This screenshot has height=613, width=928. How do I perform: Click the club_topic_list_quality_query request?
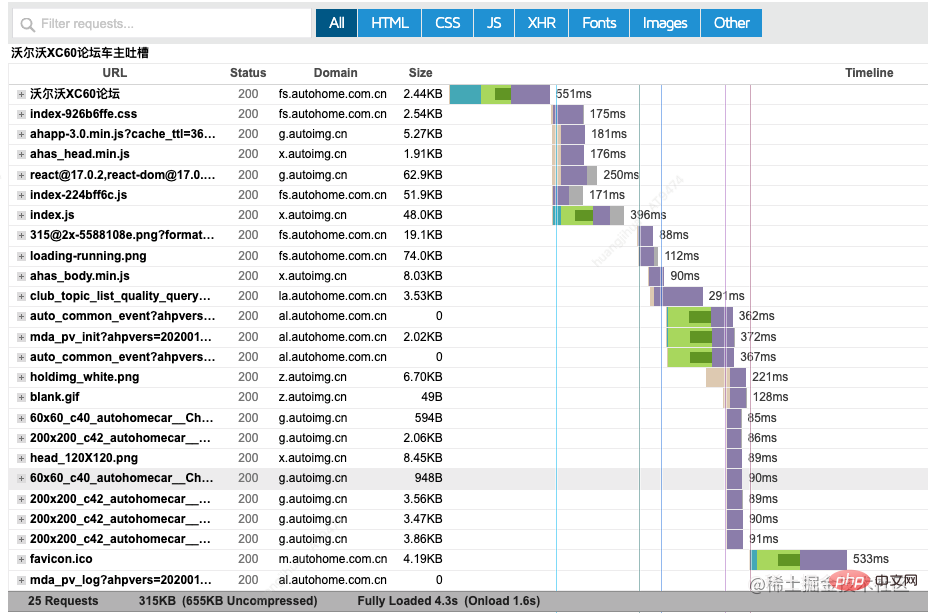pyautogui.click(x=120, y=296)
